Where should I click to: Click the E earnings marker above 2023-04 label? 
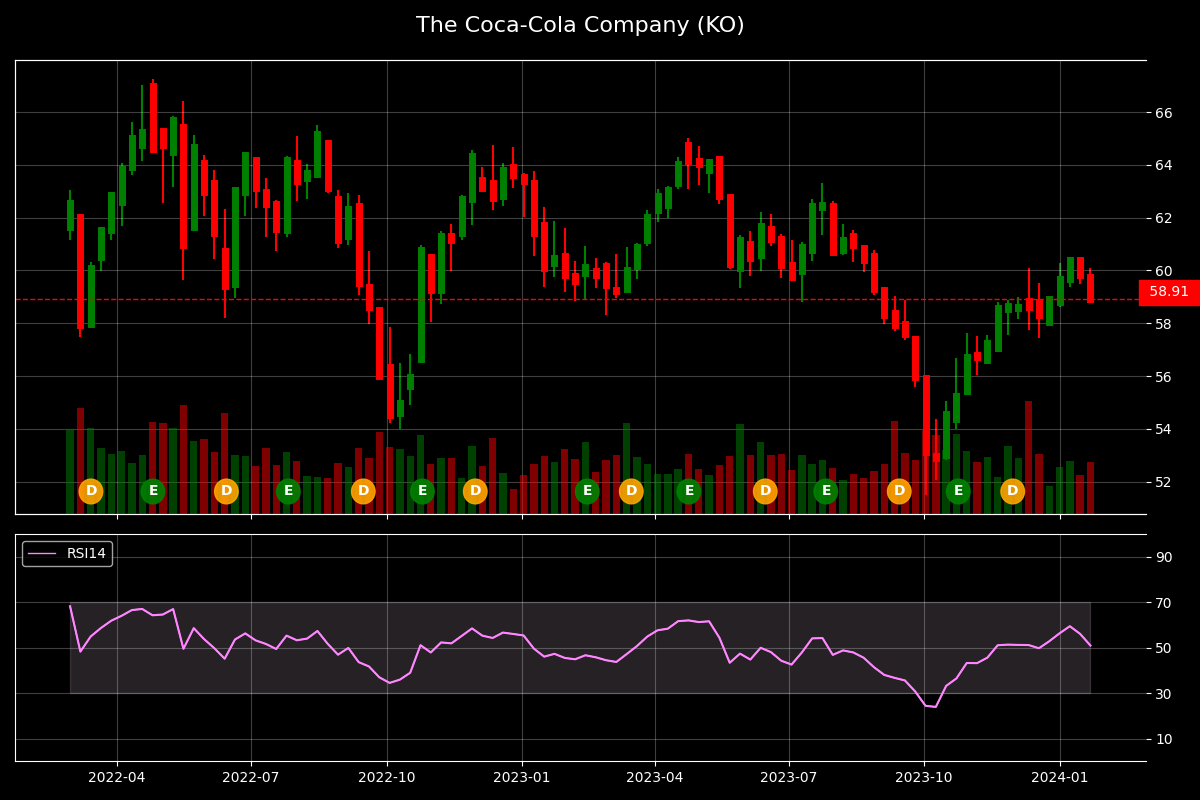[x=688, y=490]
